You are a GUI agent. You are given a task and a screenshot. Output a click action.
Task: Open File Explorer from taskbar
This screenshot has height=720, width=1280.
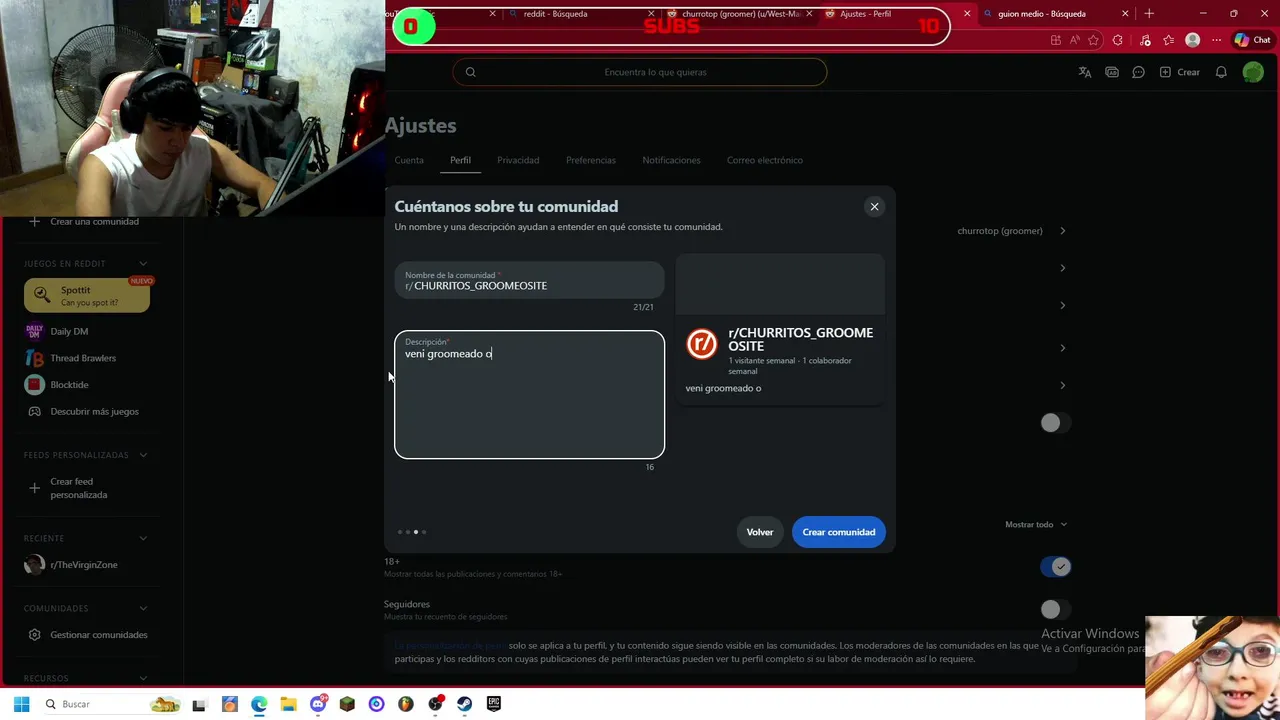tap(288, 704)
